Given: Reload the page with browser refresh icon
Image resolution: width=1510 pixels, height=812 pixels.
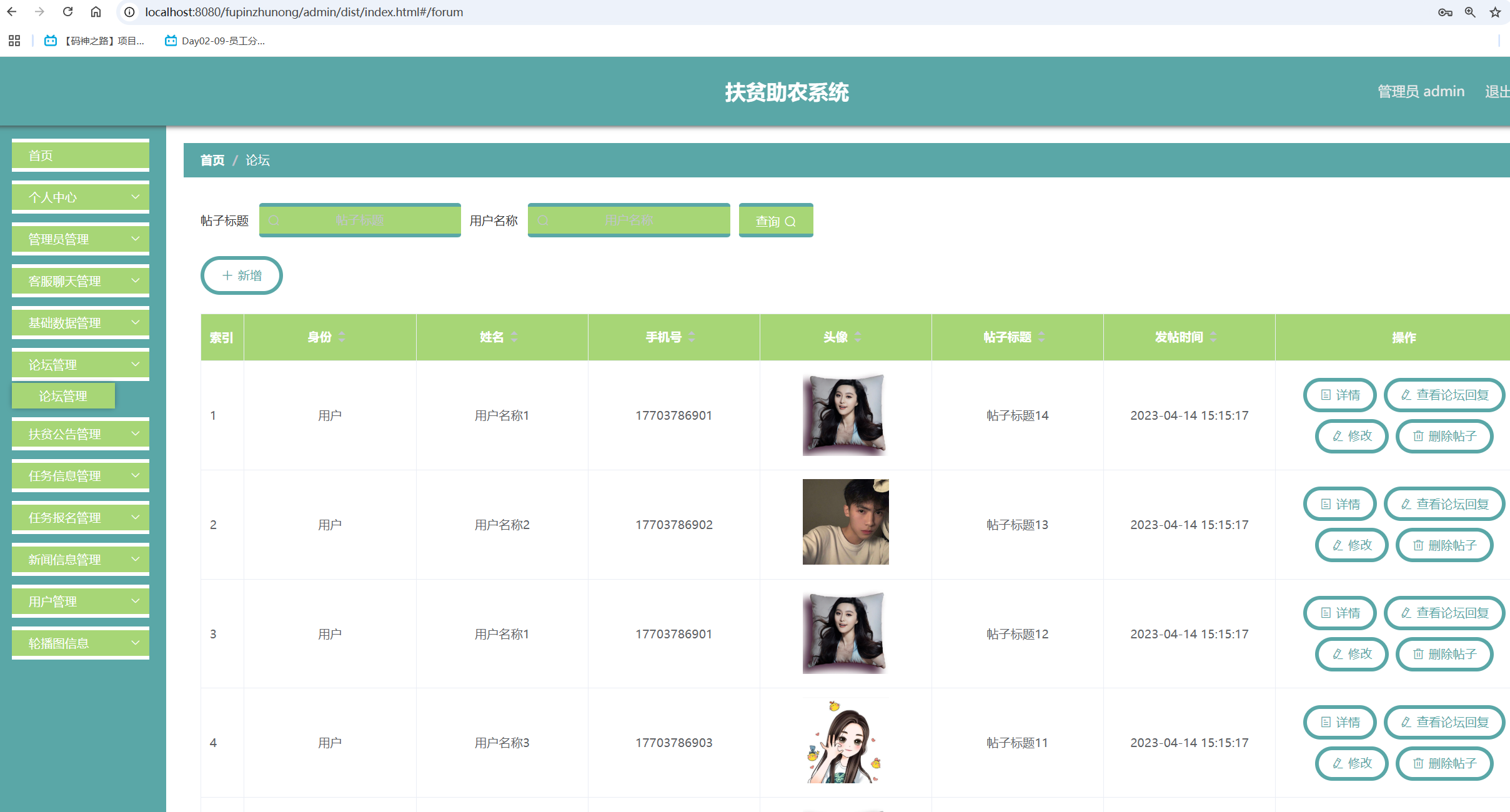Looking at the screenshot, I should (67, 12).
